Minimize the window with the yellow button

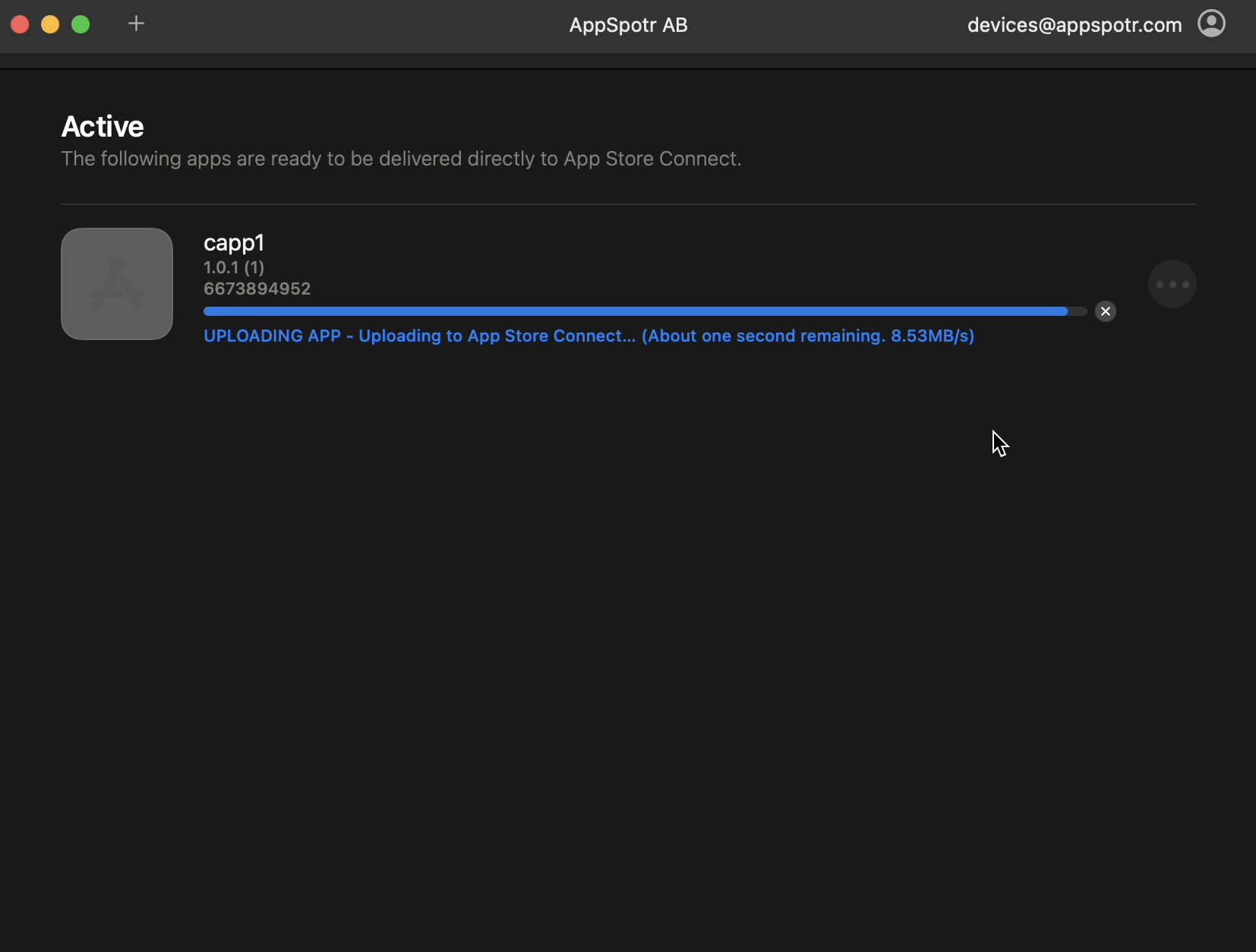click(x=50, y=24)
